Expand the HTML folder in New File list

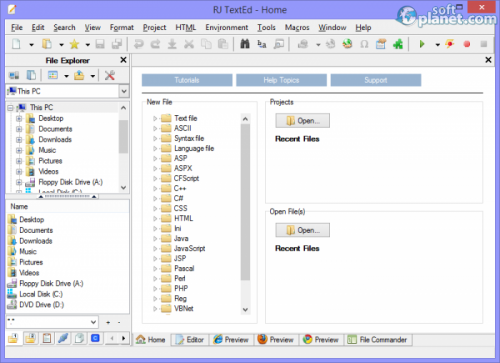pyautogui.click(x=155, y=219)
